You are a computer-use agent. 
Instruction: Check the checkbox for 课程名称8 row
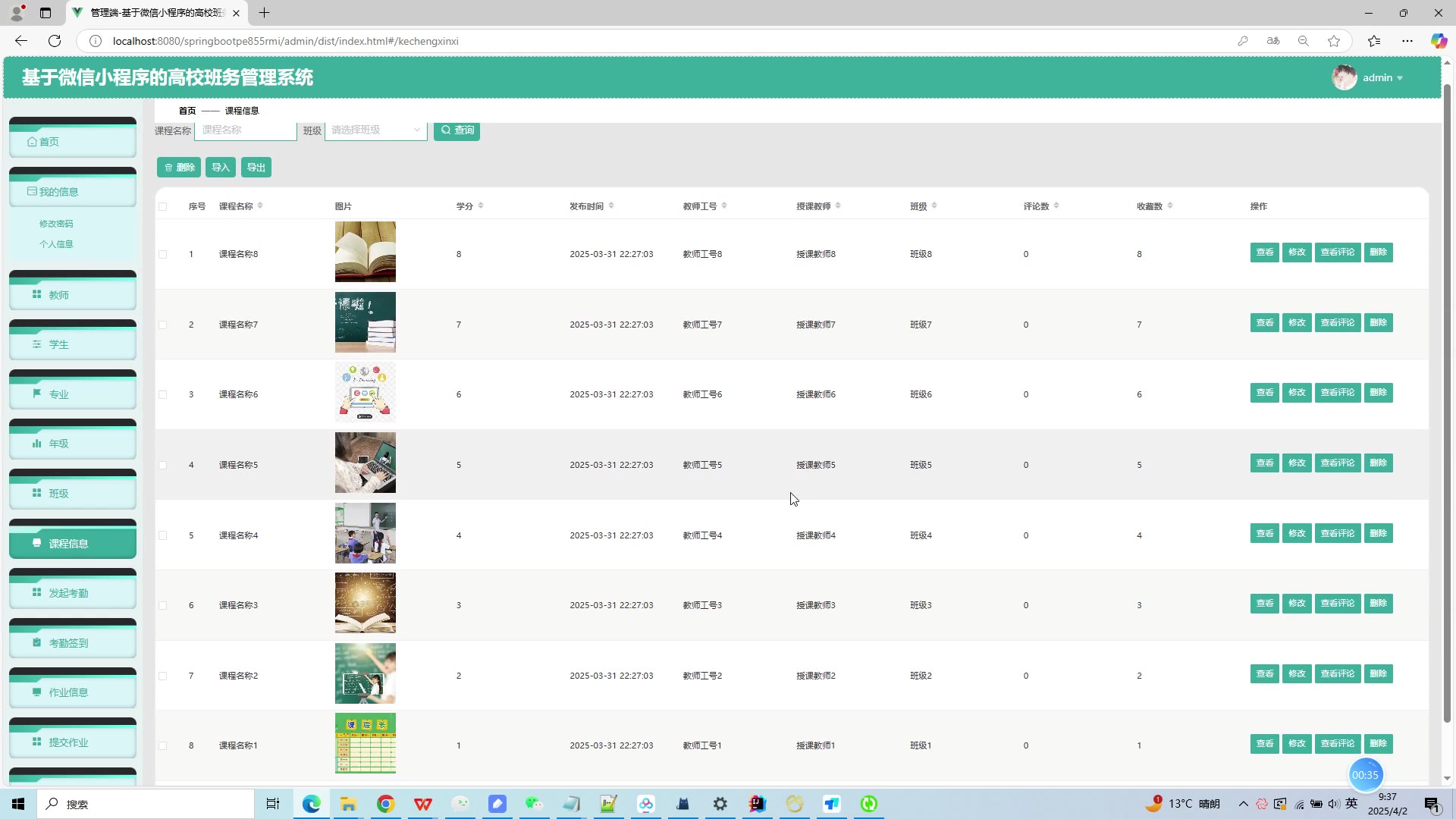point(163,255)
